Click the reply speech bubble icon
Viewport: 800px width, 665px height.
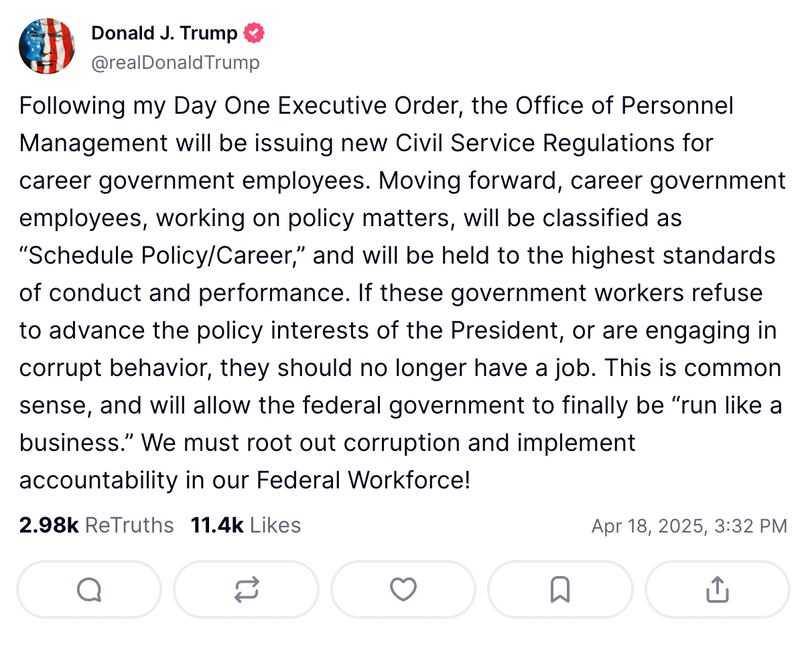pyautogui.click(x=89, y=590)
